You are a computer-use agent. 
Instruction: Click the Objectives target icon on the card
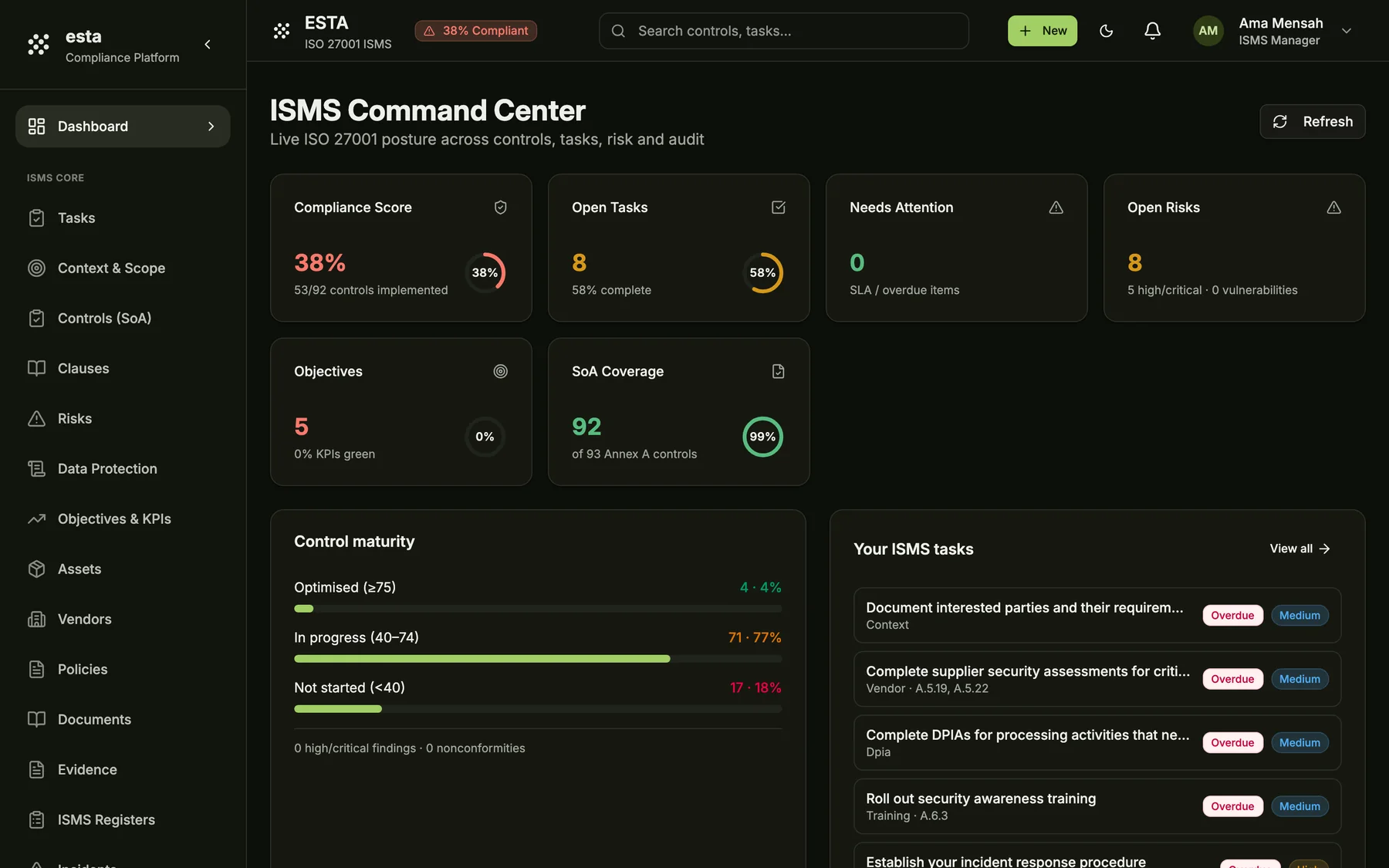(501, 372)
